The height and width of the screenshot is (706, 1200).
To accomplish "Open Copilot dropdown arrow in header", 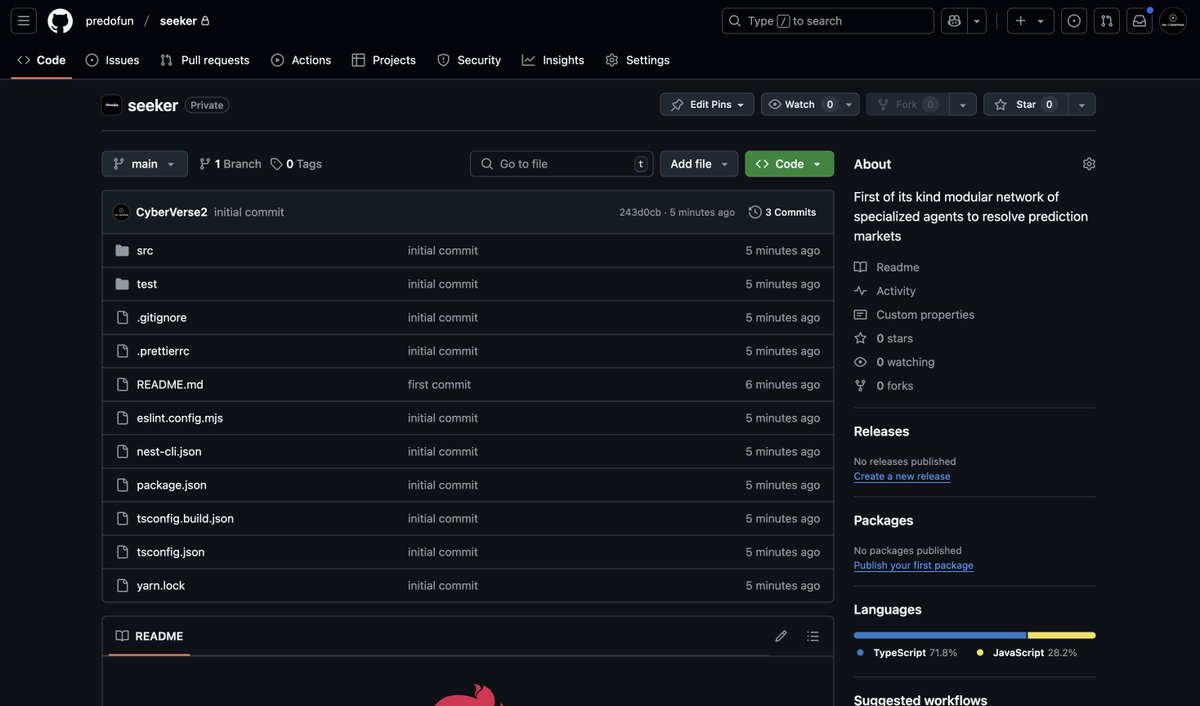I will coord(977,21).
